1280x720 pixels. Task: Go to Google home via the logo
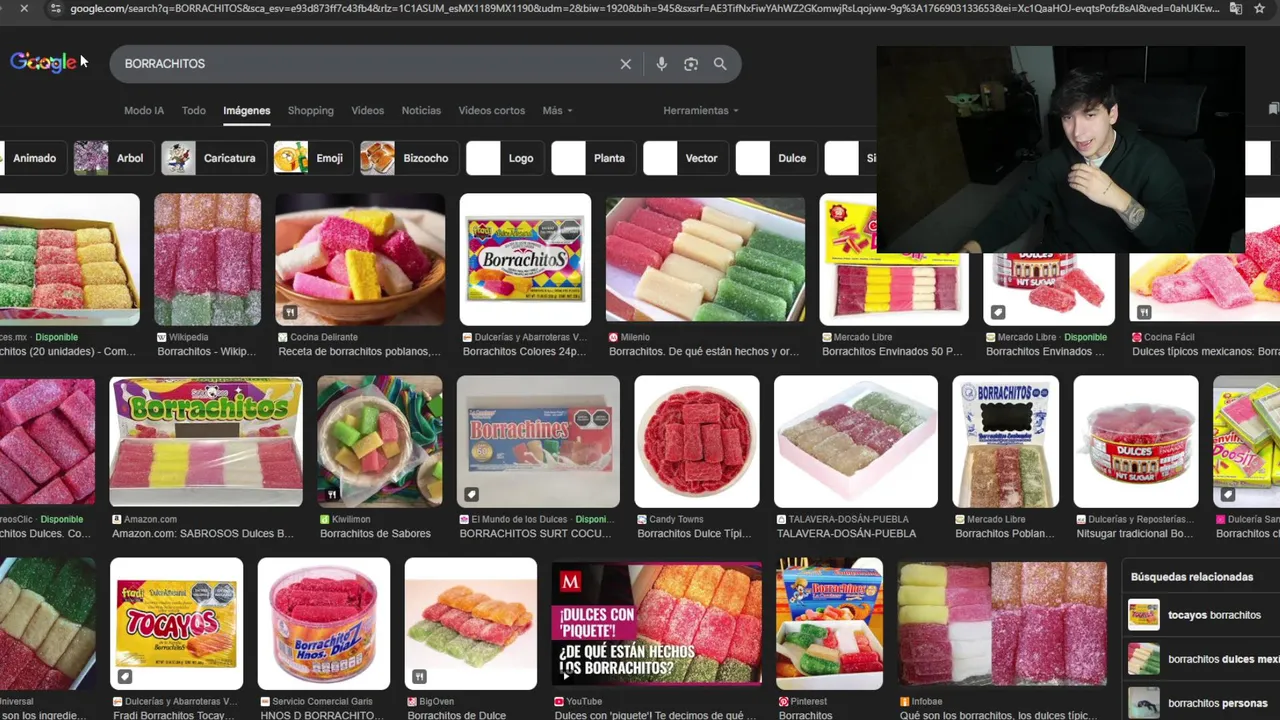tap(43, 62)
